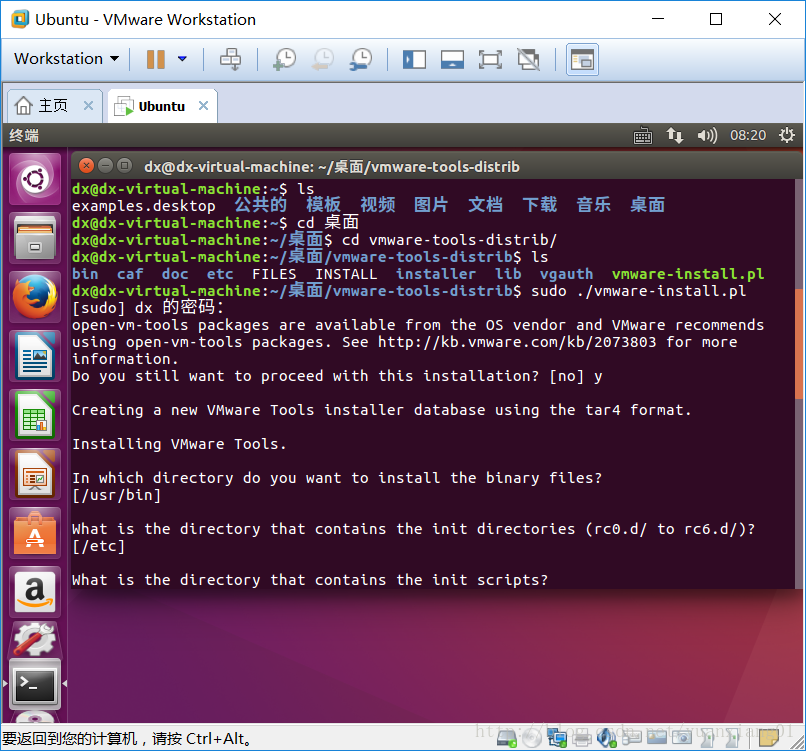Revert VM to previous snapshot

point(323,59)
